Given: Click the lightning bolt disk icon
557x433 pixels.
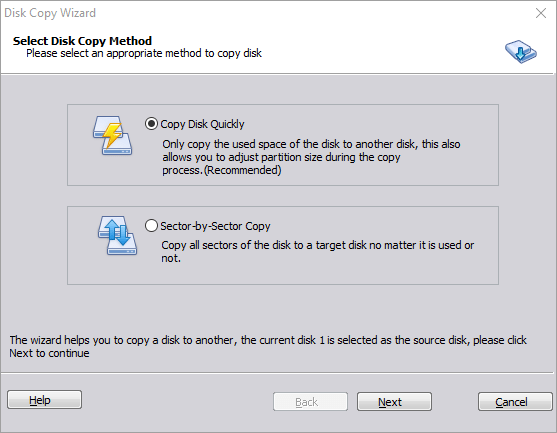Looking at the screenshot, I should (x=112, y=135).
